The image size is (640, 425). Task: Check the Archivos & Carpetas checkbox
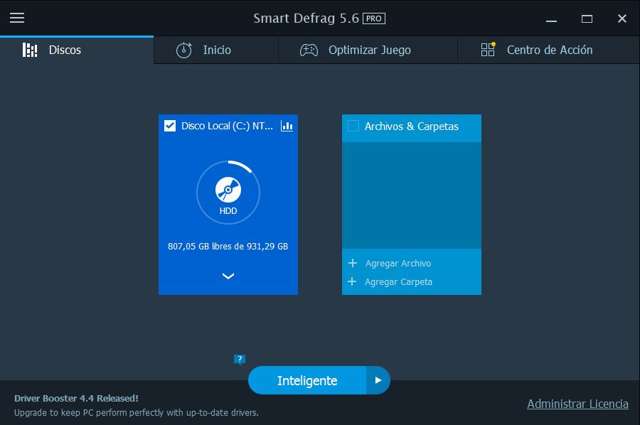click(353, 126)
